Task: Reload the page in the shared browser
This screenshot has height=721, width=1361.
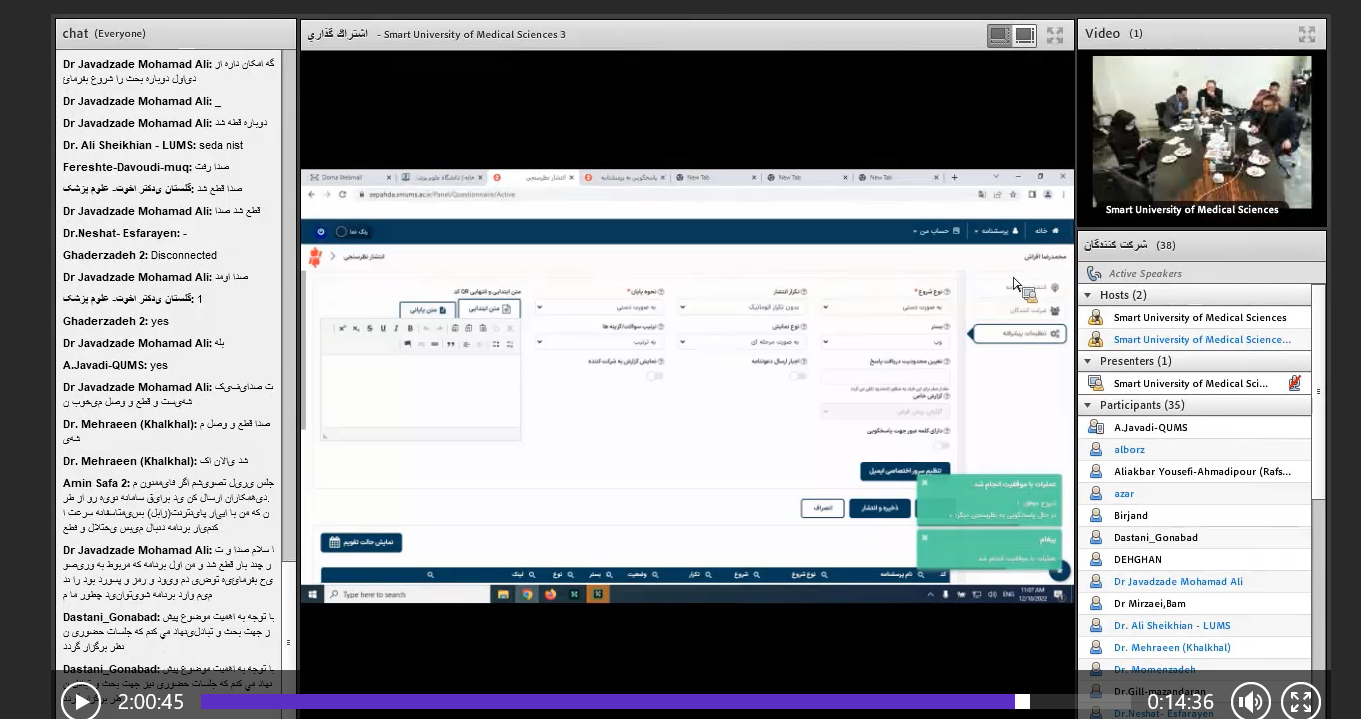Action: pos(342,194)
